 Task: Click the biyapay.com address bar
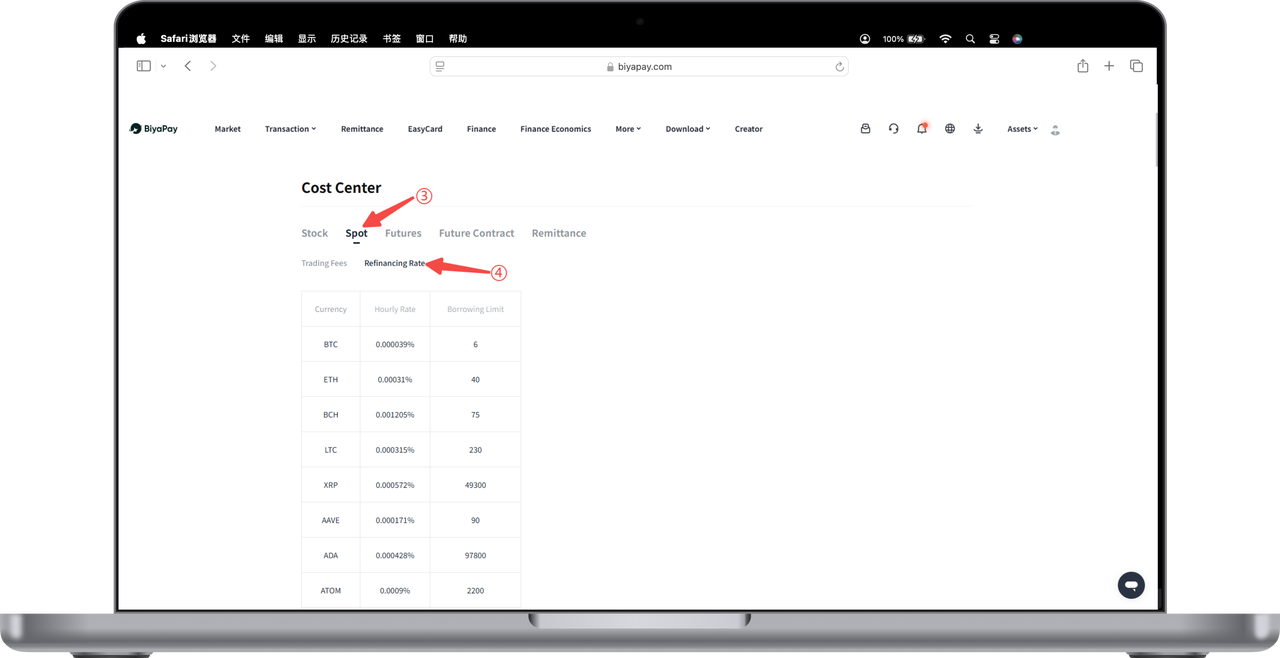pyautogui.click(x=639, y=67)
